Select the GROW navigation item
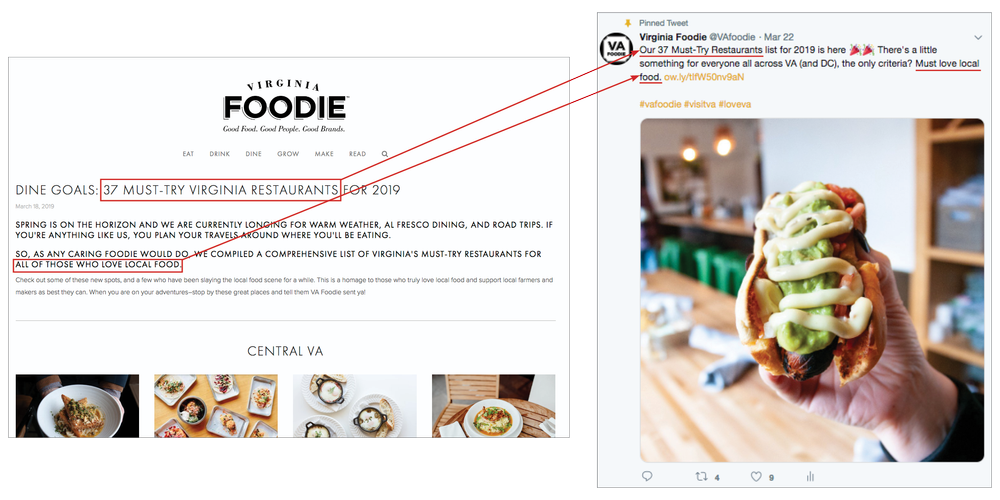This screenshot has height=500, width=1000. [x=288, y=154]
